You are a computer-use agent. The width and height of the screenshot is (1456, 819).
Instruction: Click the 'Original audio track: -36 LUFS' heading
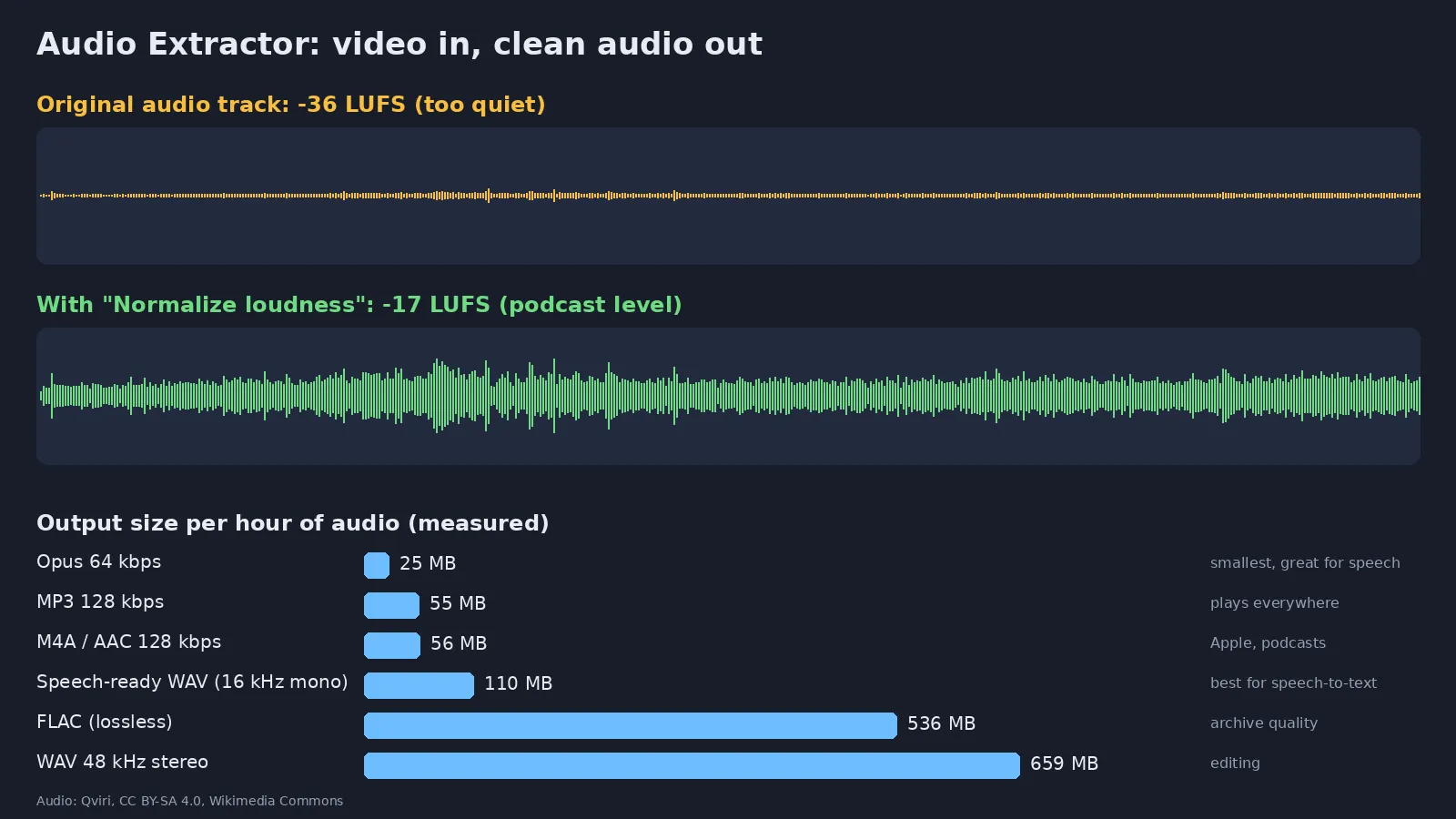tap(291, 105)
